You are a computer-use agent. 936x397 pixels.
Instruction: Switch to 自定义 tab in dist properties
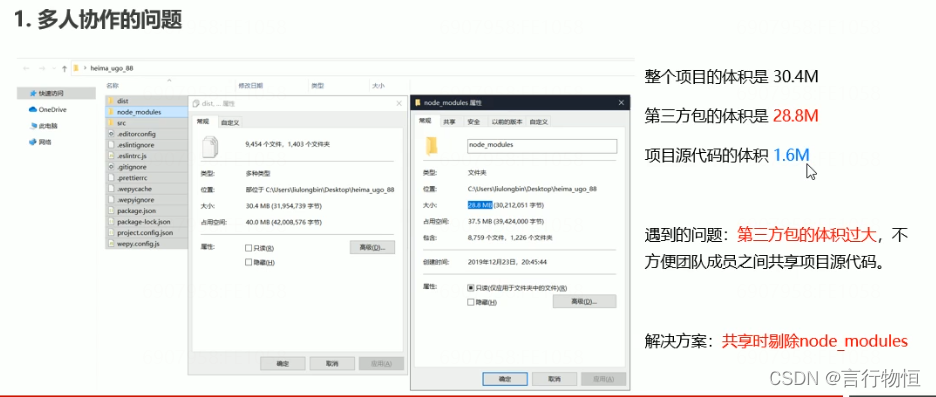[230, 122]
